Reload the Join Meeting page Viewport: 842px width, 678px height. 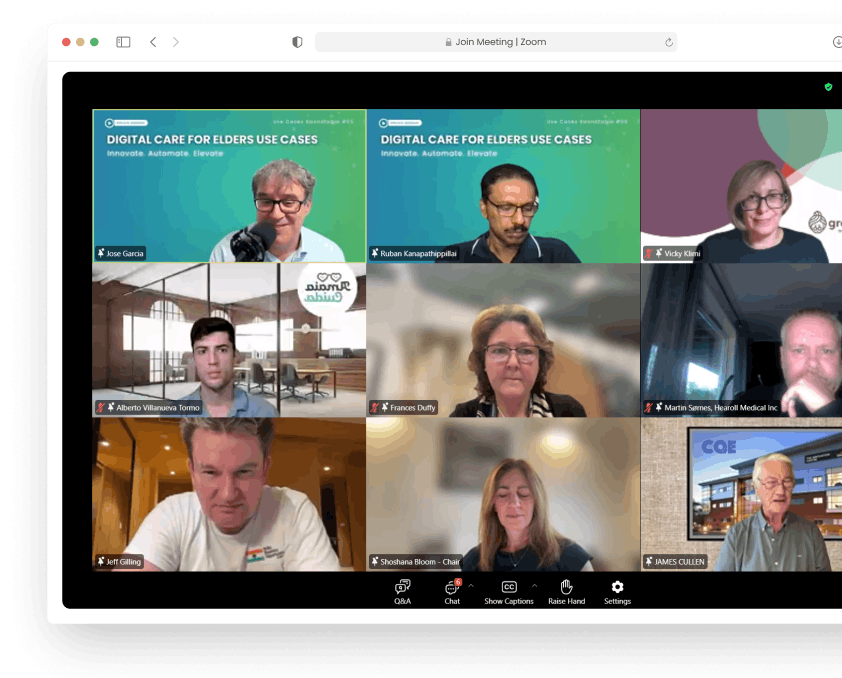[x=668, y=42]
